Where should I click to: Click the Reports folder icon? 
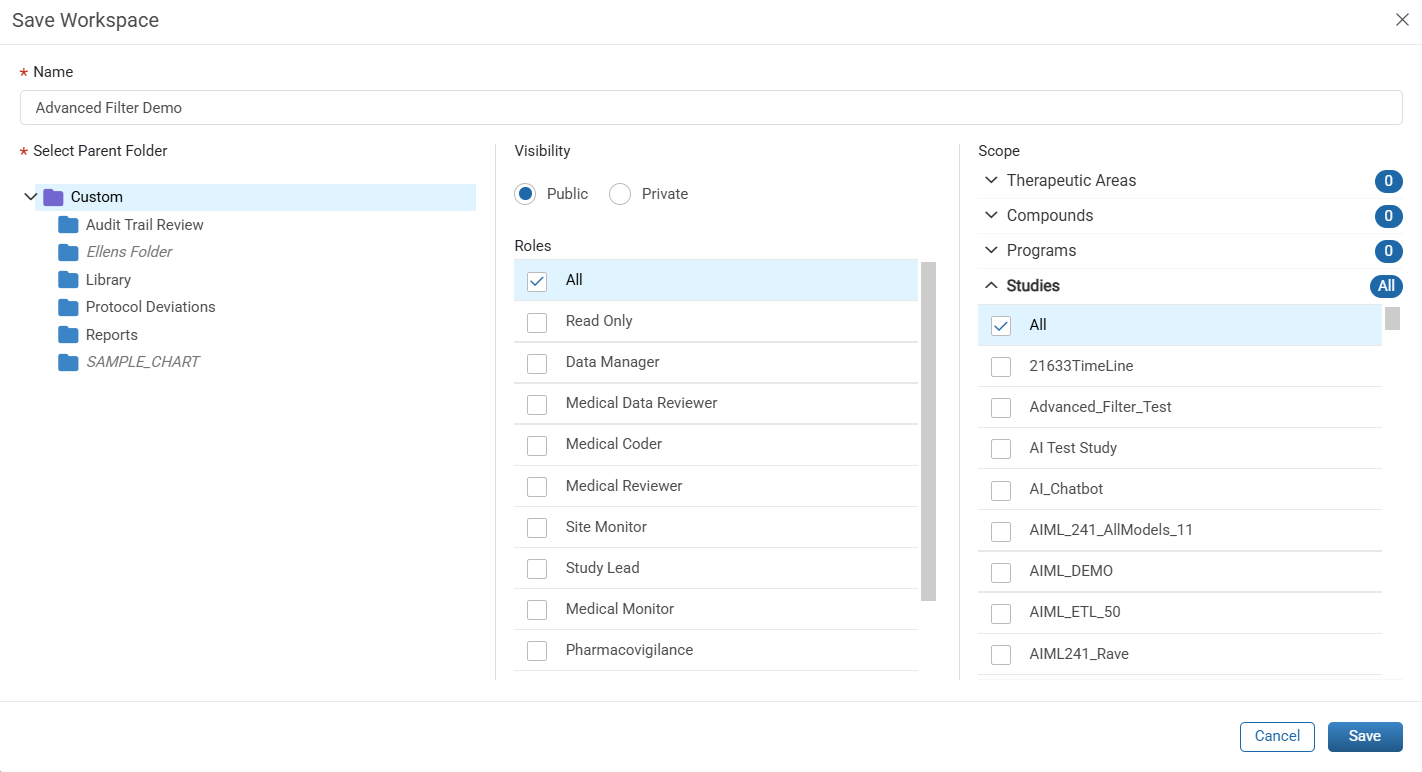[68, 335]
